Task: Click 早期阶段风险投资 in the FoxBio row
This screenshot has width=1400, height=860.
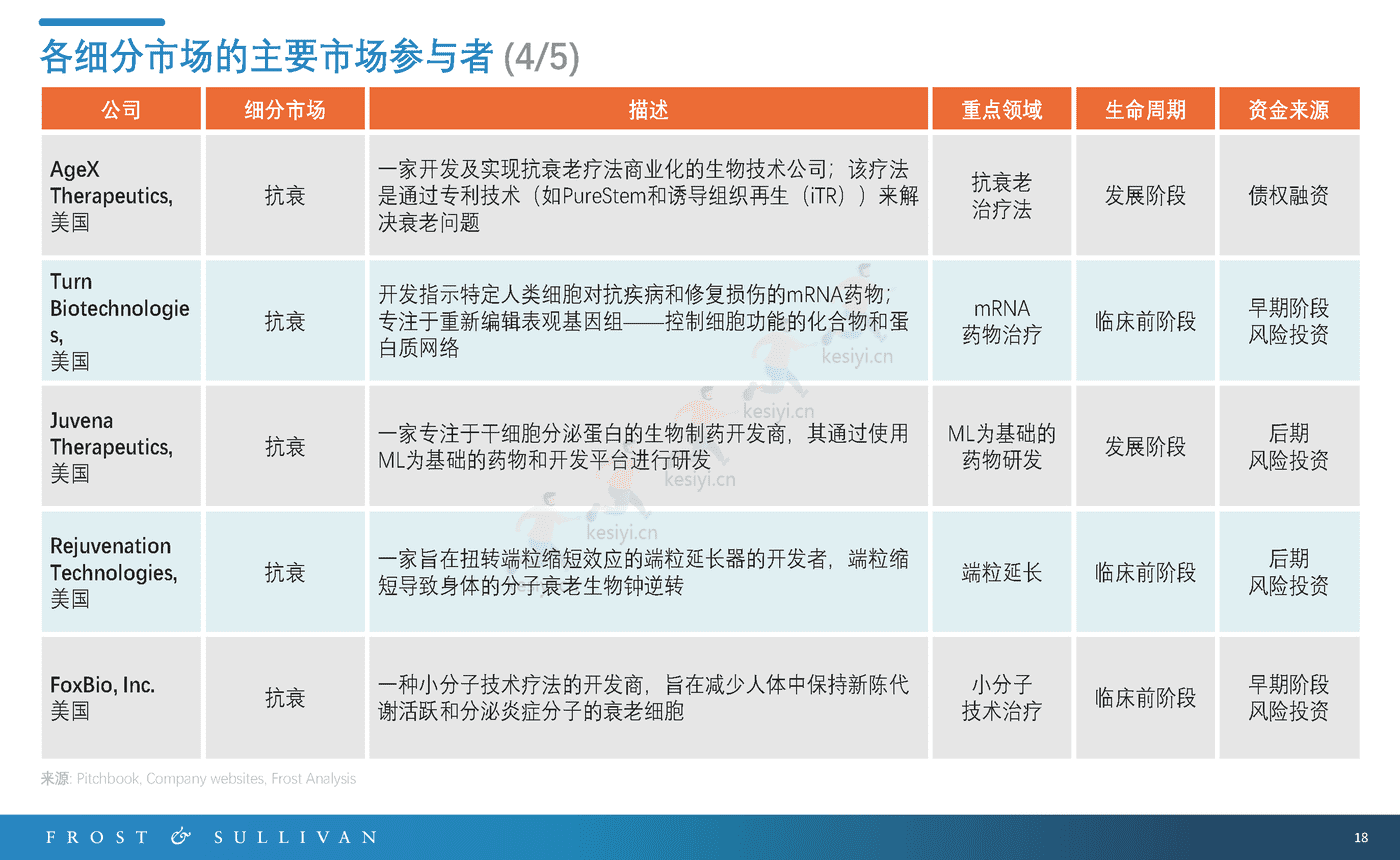Action: (x=1289, y=697)
